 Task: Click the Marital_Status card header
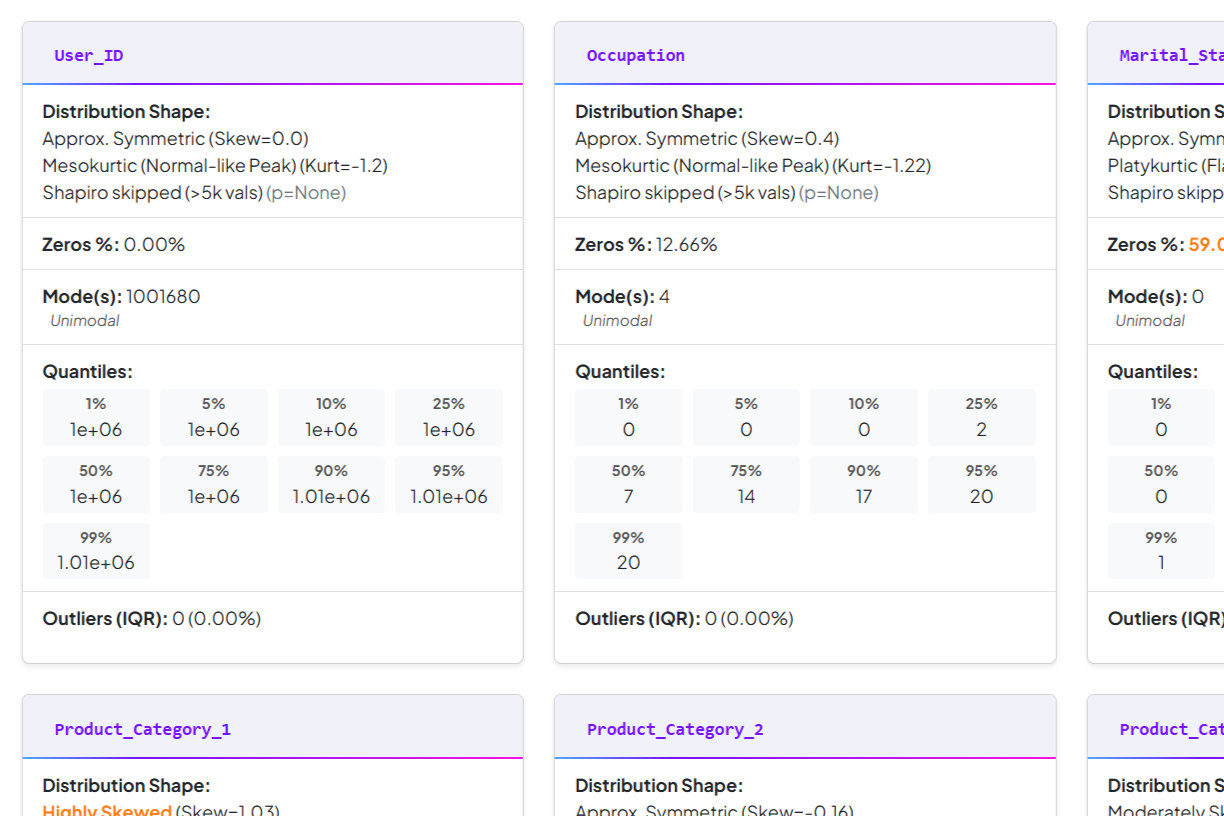1156,54
